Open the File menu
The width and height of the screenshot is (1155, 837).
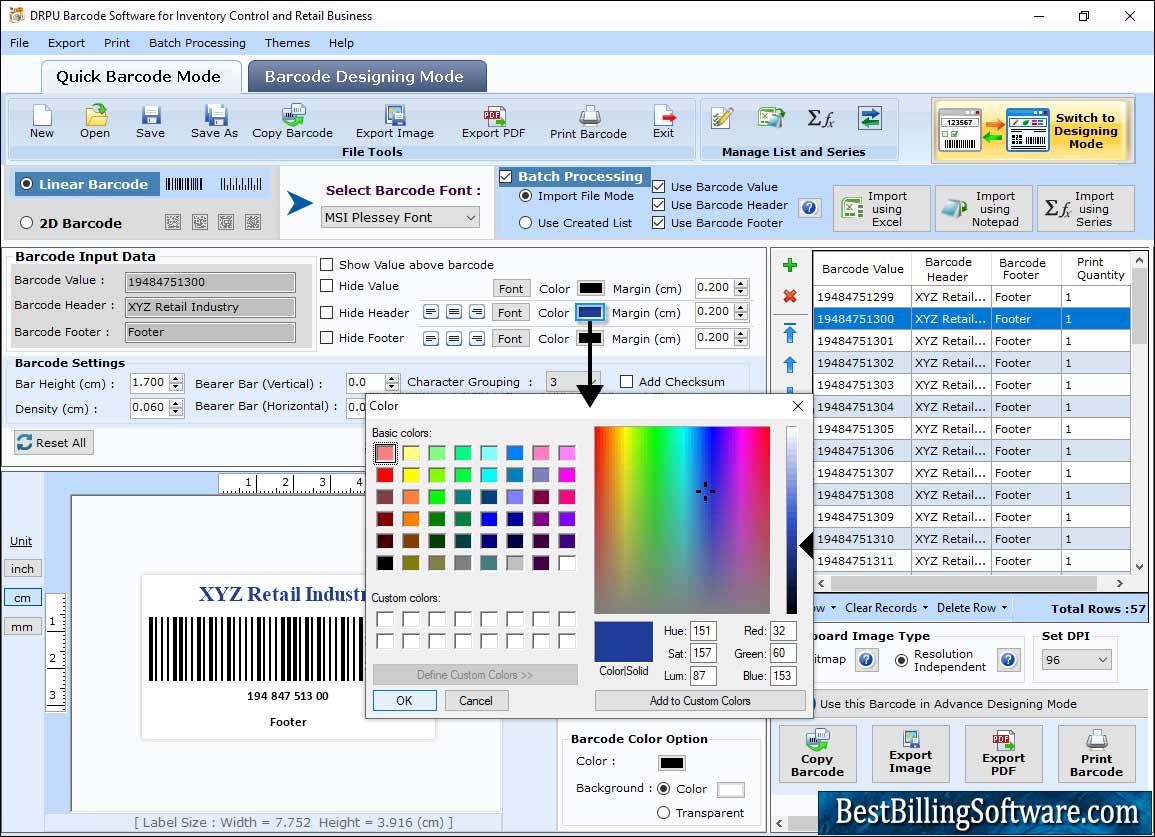pyautogui.click(x=20, y=43)
